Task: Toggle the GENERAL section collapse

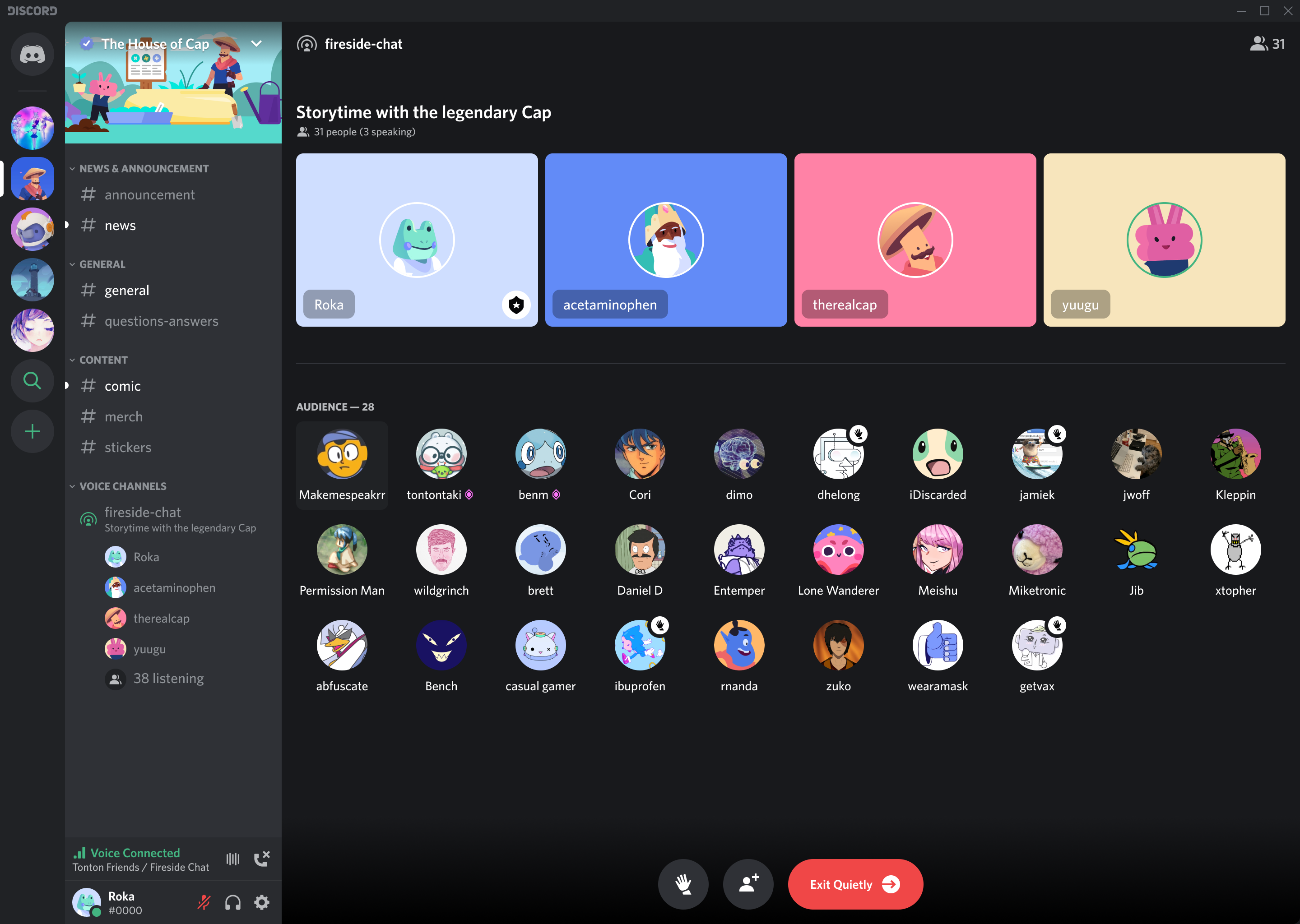Action: pyautogui.click(x=101, y=263)
